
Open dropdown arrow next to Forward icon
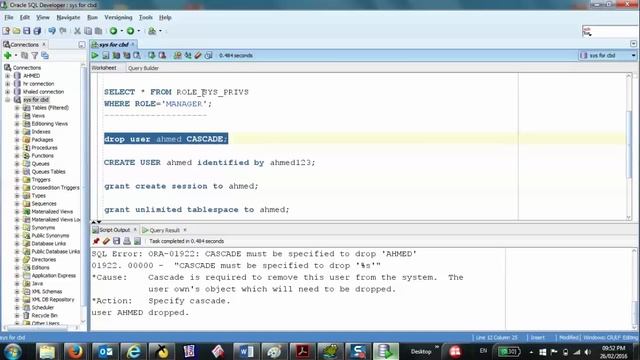tap(139, 31)
